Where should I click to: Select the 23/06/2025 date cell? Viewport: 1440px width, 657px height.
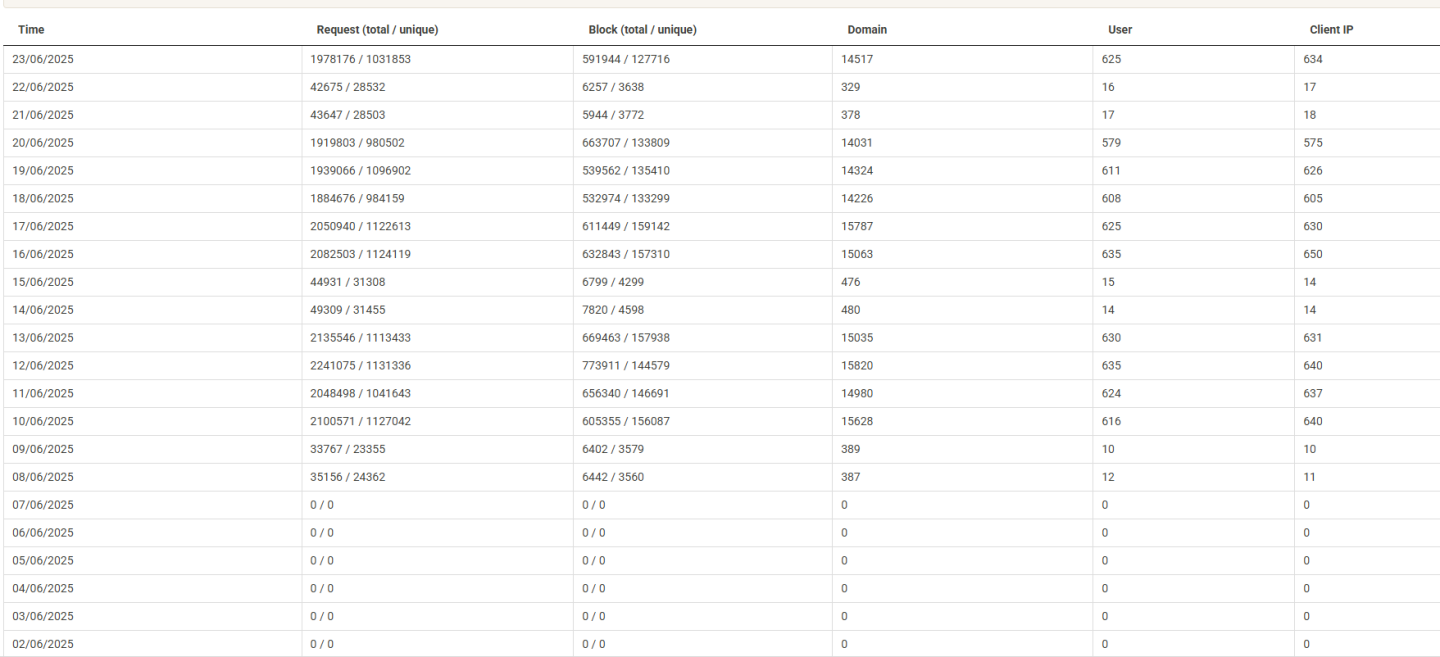click(43, 59)
